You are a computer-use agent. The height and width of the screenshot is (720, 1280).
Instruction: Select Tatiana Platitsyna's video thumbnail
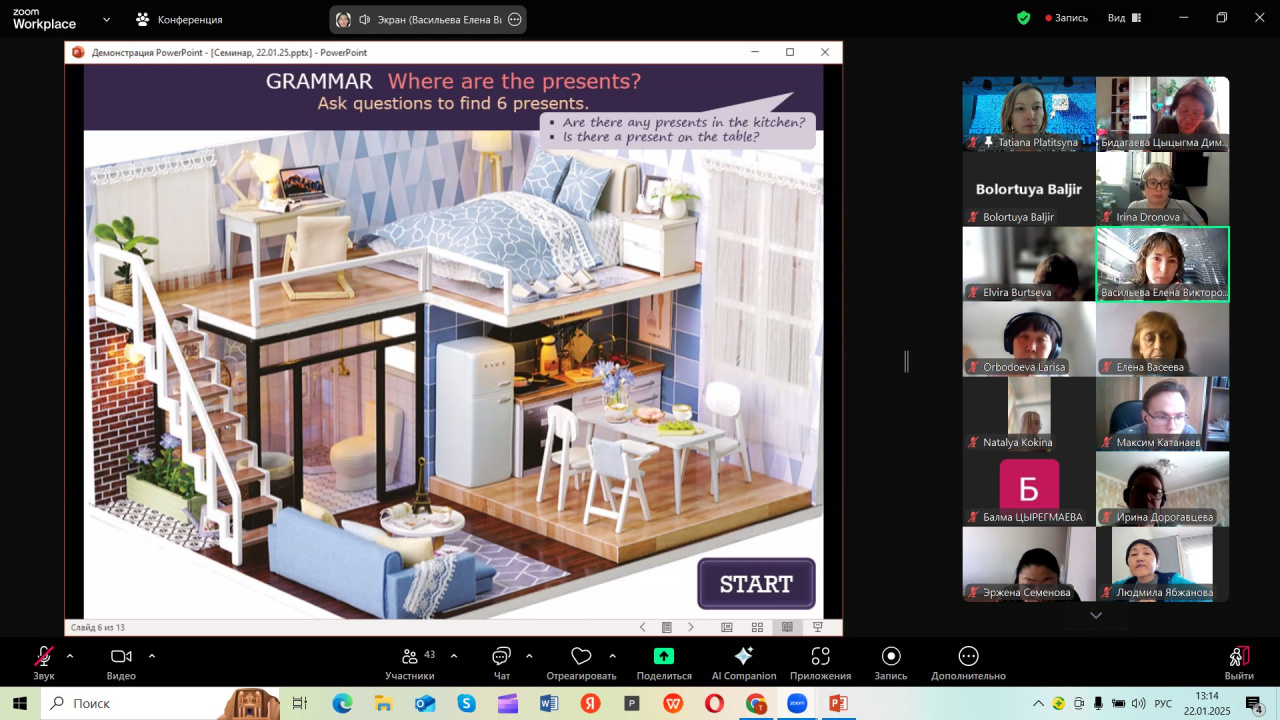[x=1028, y=113]
